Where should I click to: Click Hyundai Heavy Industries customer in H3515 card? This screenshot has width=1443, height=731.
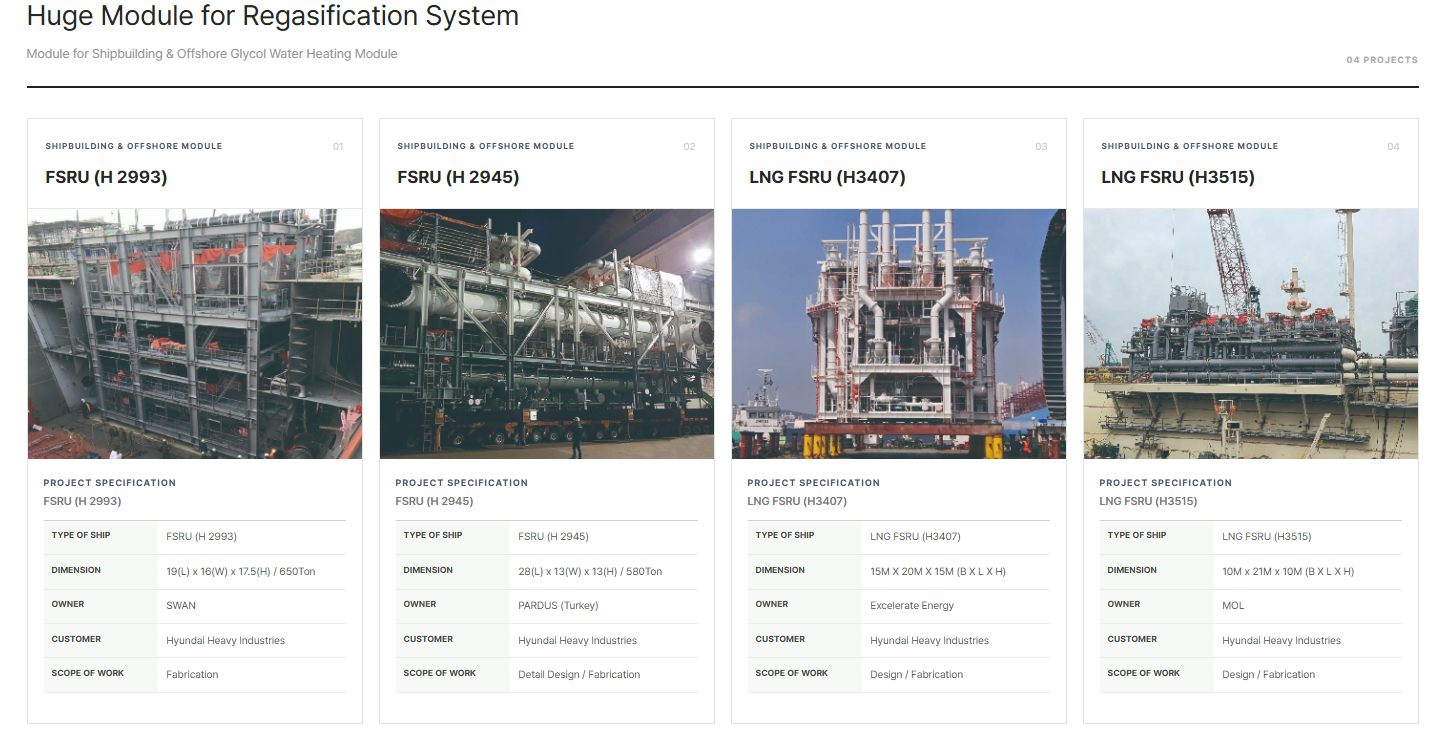[x=1281, y=641]
